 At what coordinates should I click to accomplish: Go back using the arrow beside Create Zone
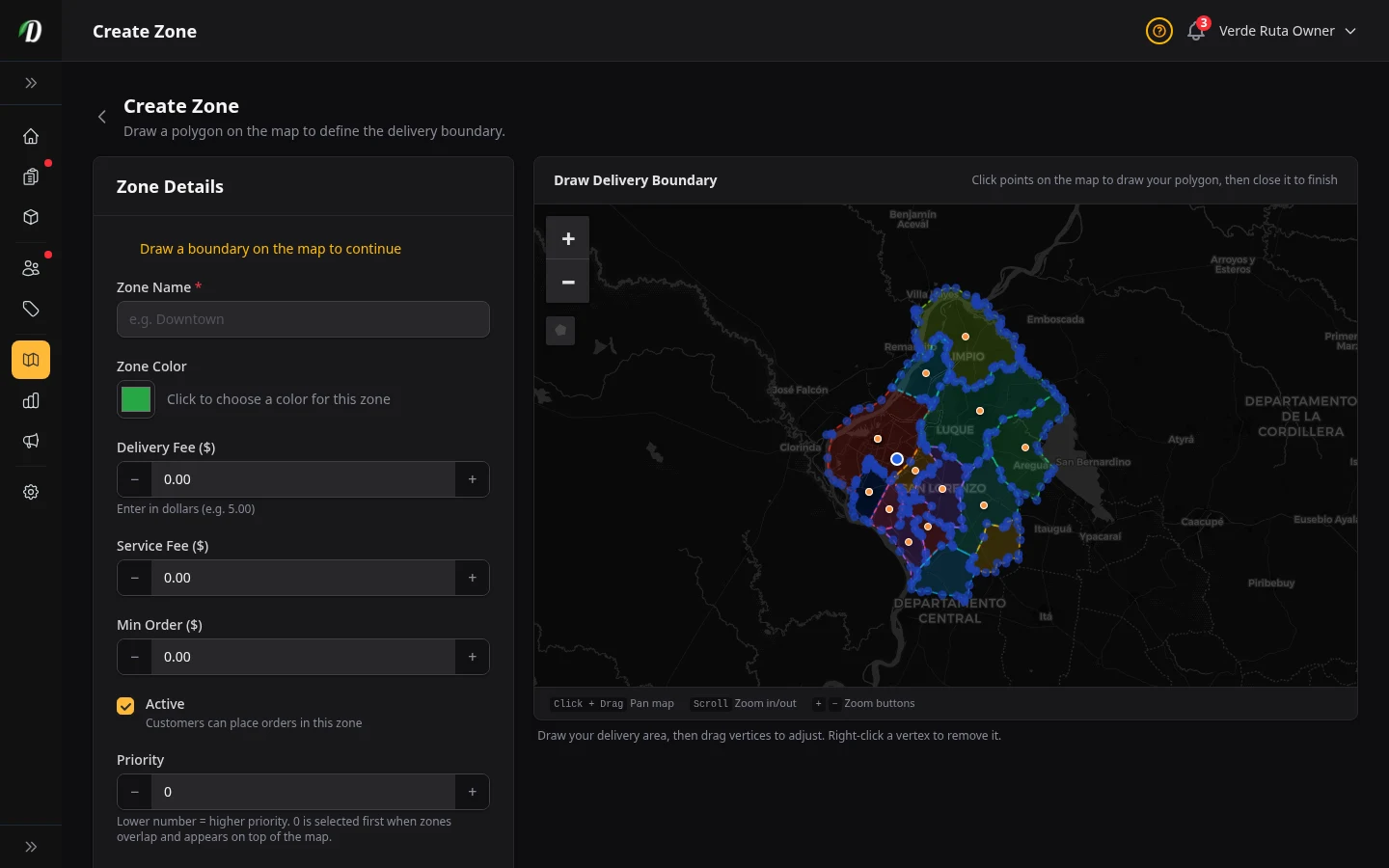pyautogui.click(x=102, y=117)
